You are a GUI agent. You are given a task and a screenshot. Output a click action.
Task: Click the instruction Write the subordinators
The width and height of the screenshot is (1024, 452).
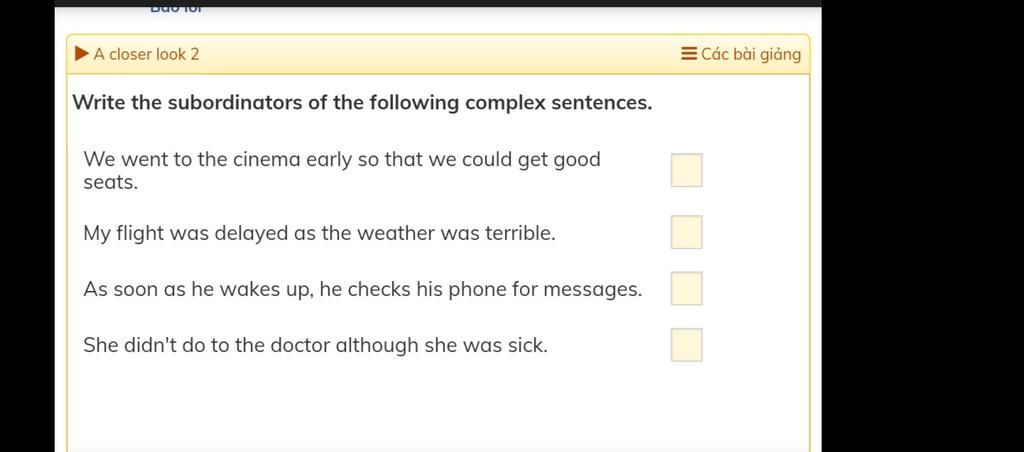(362, 103)
